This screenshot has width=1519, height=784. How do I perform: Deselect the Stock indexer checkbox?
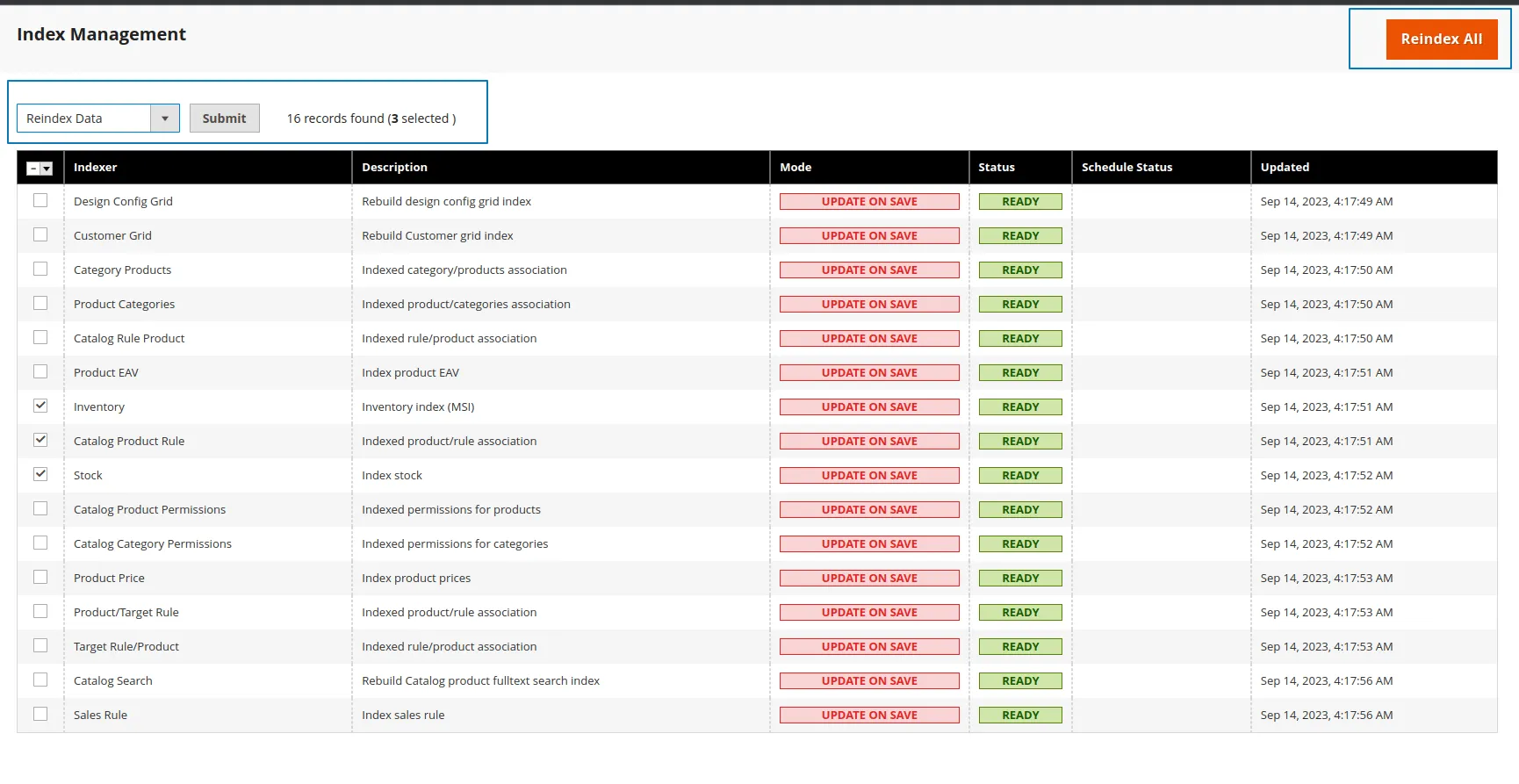[40, 474]
